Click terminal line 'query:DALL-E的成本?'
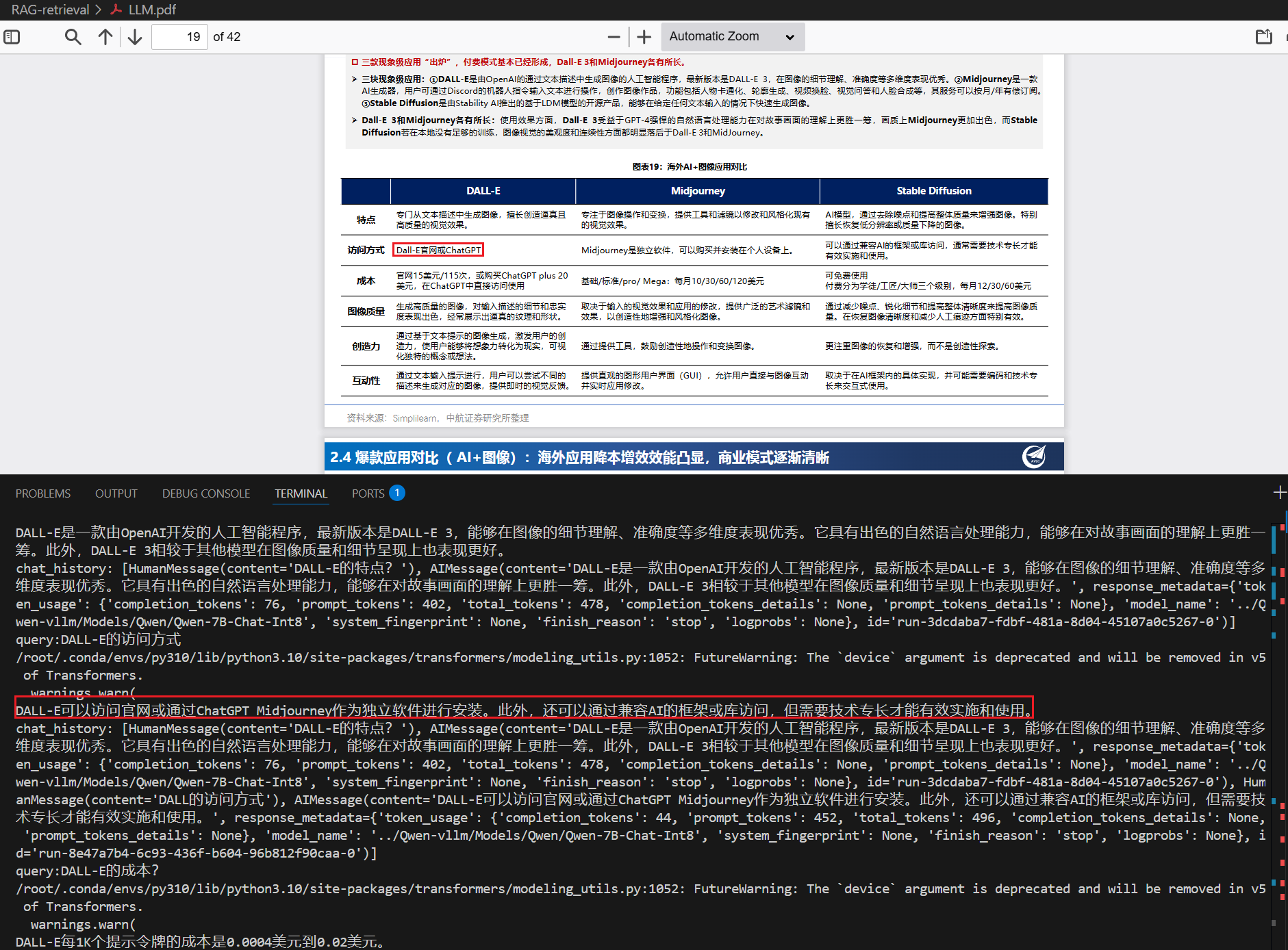The width and height of the screenshot is (1288, 950). 87,871
